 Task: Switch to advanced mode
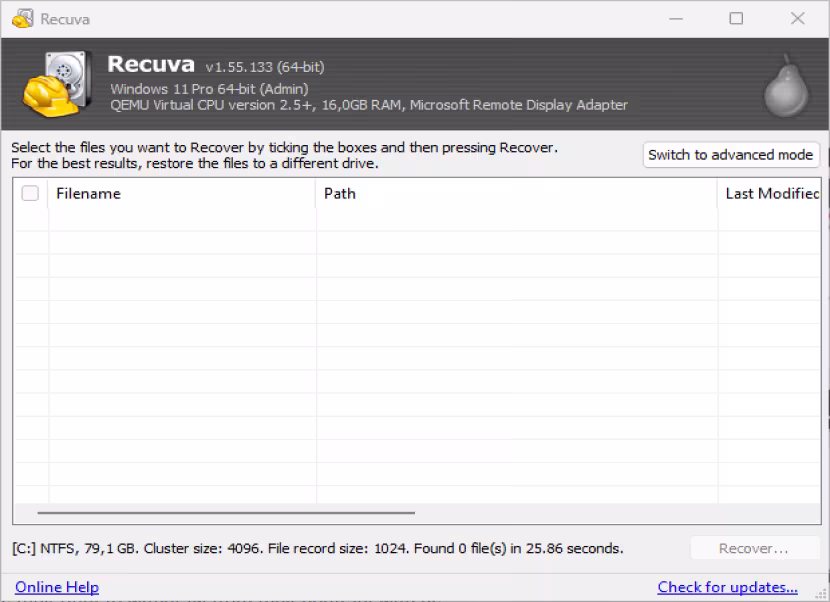(x=730, y=155)
